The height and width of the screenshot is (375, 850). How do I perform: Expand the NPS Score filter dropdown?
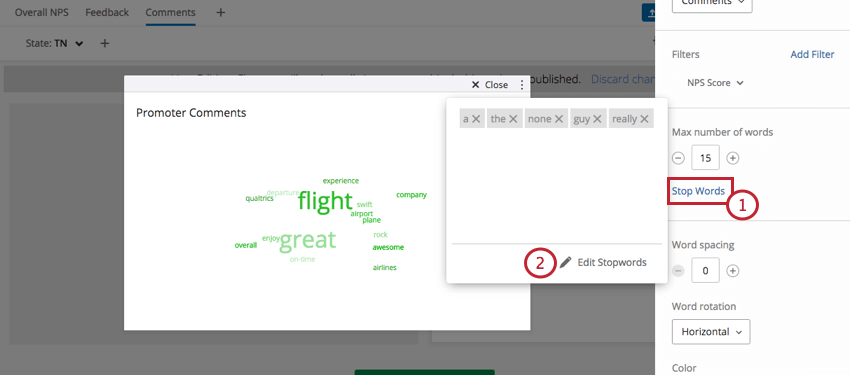pos(715,83)
